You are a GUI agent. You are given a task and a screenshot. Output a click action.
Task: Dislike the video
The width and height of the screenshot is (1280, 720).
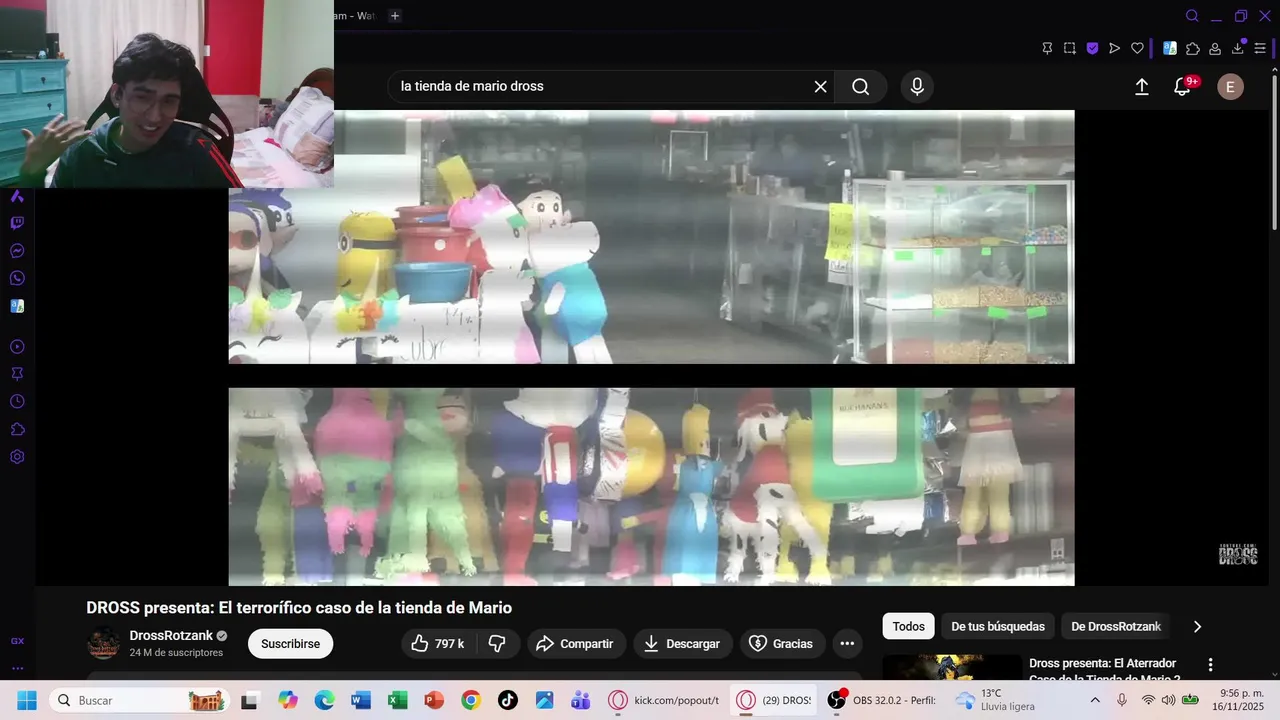(x=497, y=644)
